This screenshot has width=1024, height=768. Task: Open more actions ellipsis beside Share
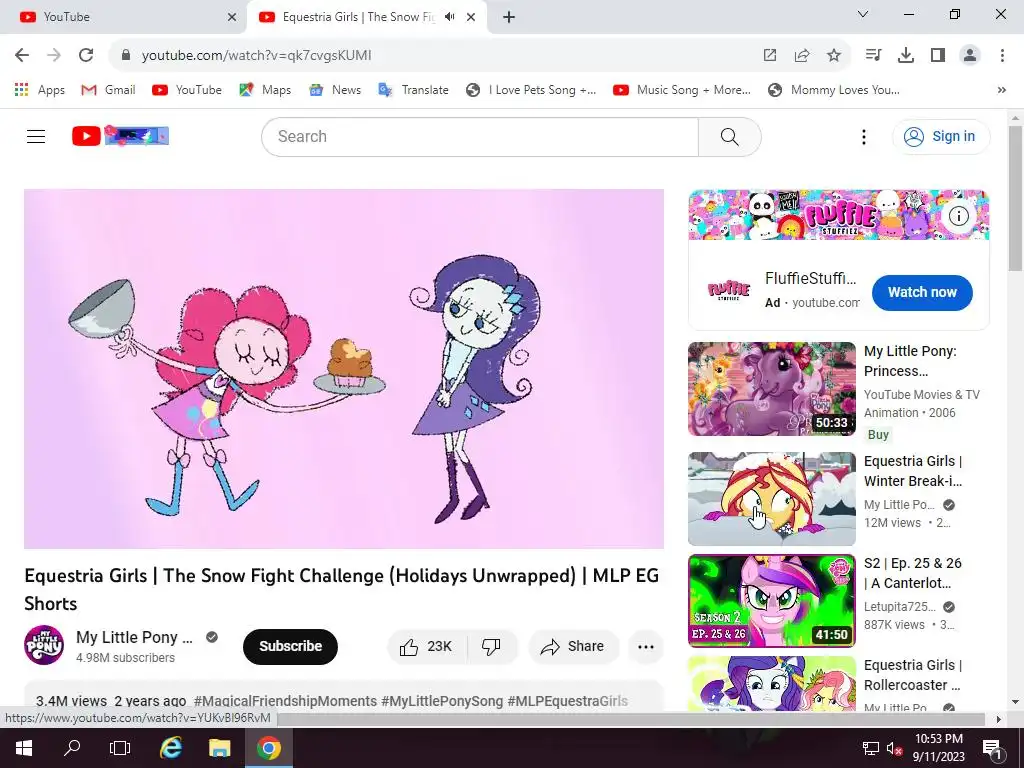click(x=646, y=647)
